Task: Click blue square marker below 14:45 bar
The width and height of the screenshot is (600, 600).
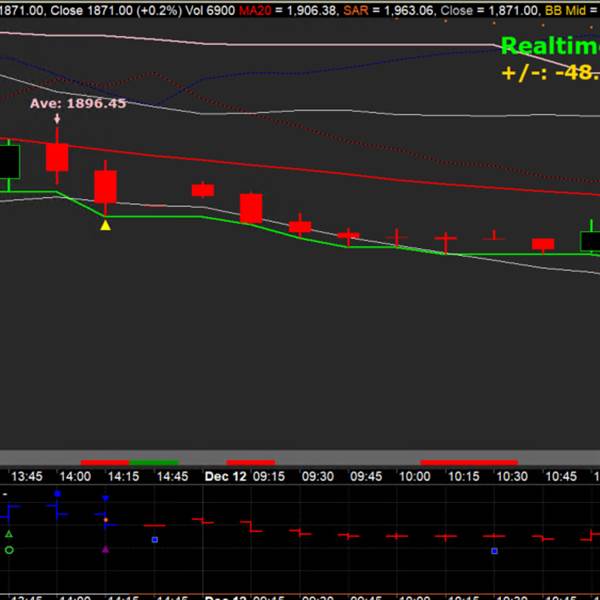Action: click(x=155, y=540)
